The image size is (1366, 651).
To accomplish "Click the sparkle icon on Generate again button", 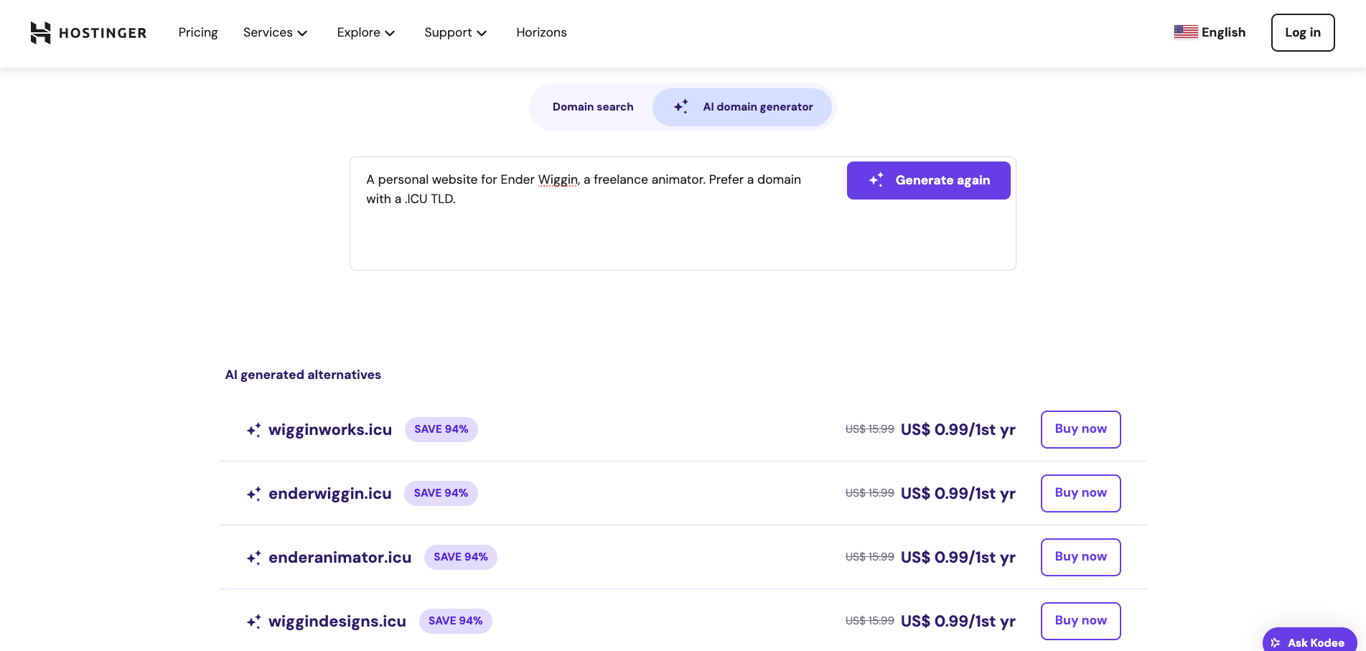I will click(x=875, y=179).
